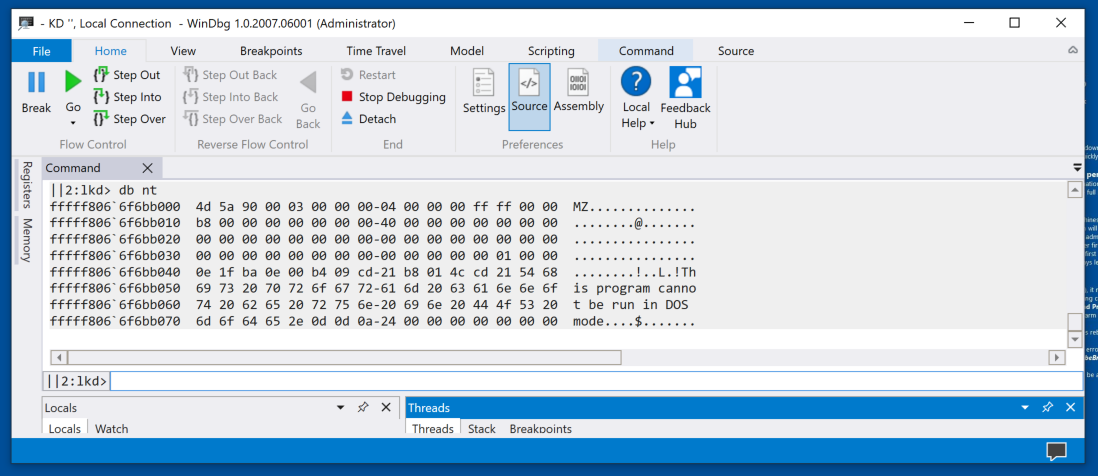This screenshot has width=1098, height=476.
Task: Click Step Out
Action: [128, 75]
